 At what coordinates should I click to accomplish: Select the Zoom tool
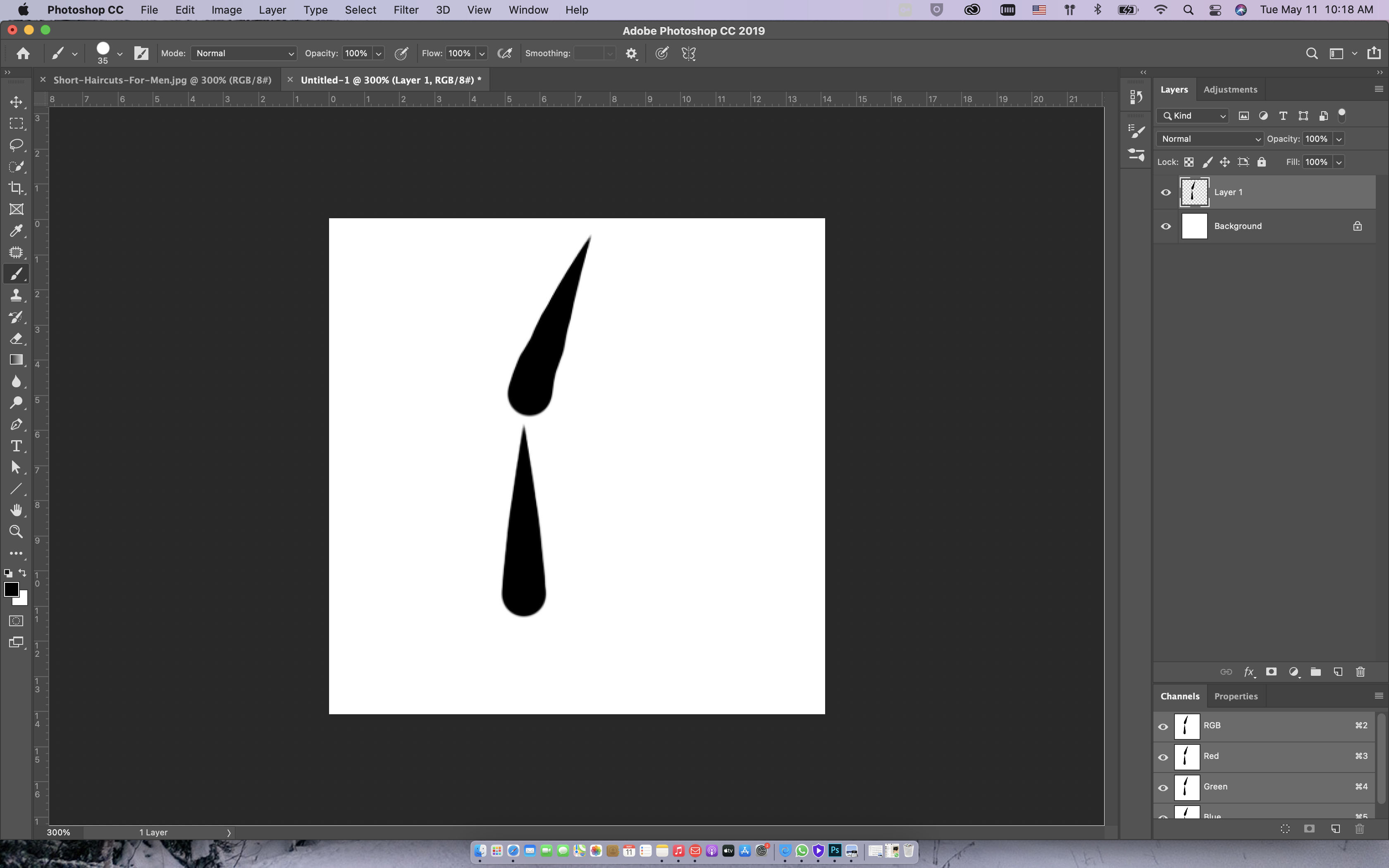[x=16, y=532]
